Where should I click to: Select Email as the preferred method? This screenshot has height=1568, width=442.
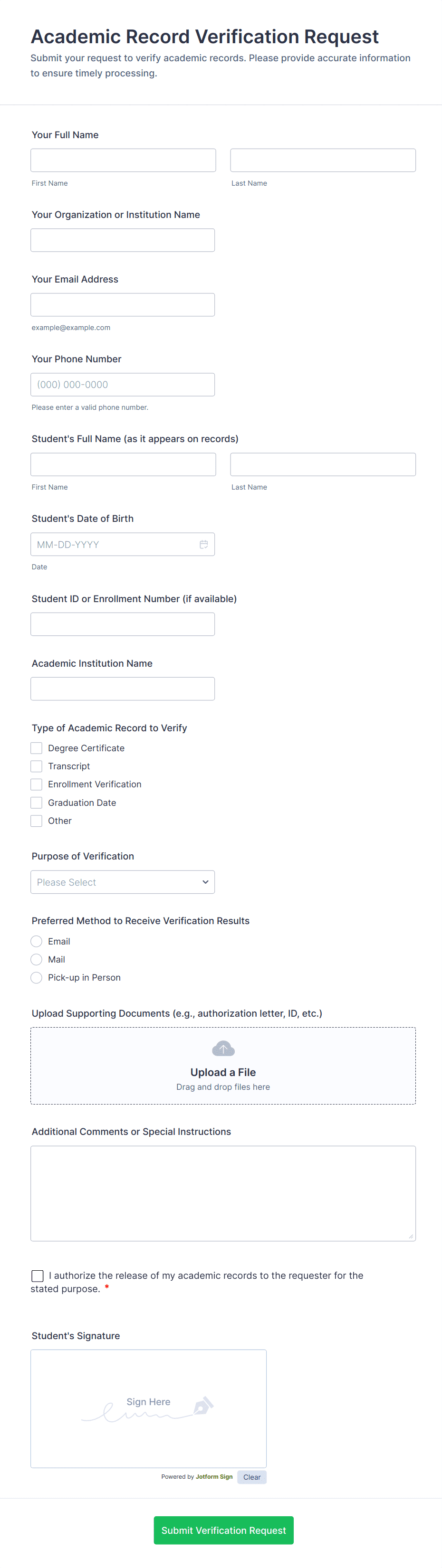pyautogui.click(x=37, y=942)
